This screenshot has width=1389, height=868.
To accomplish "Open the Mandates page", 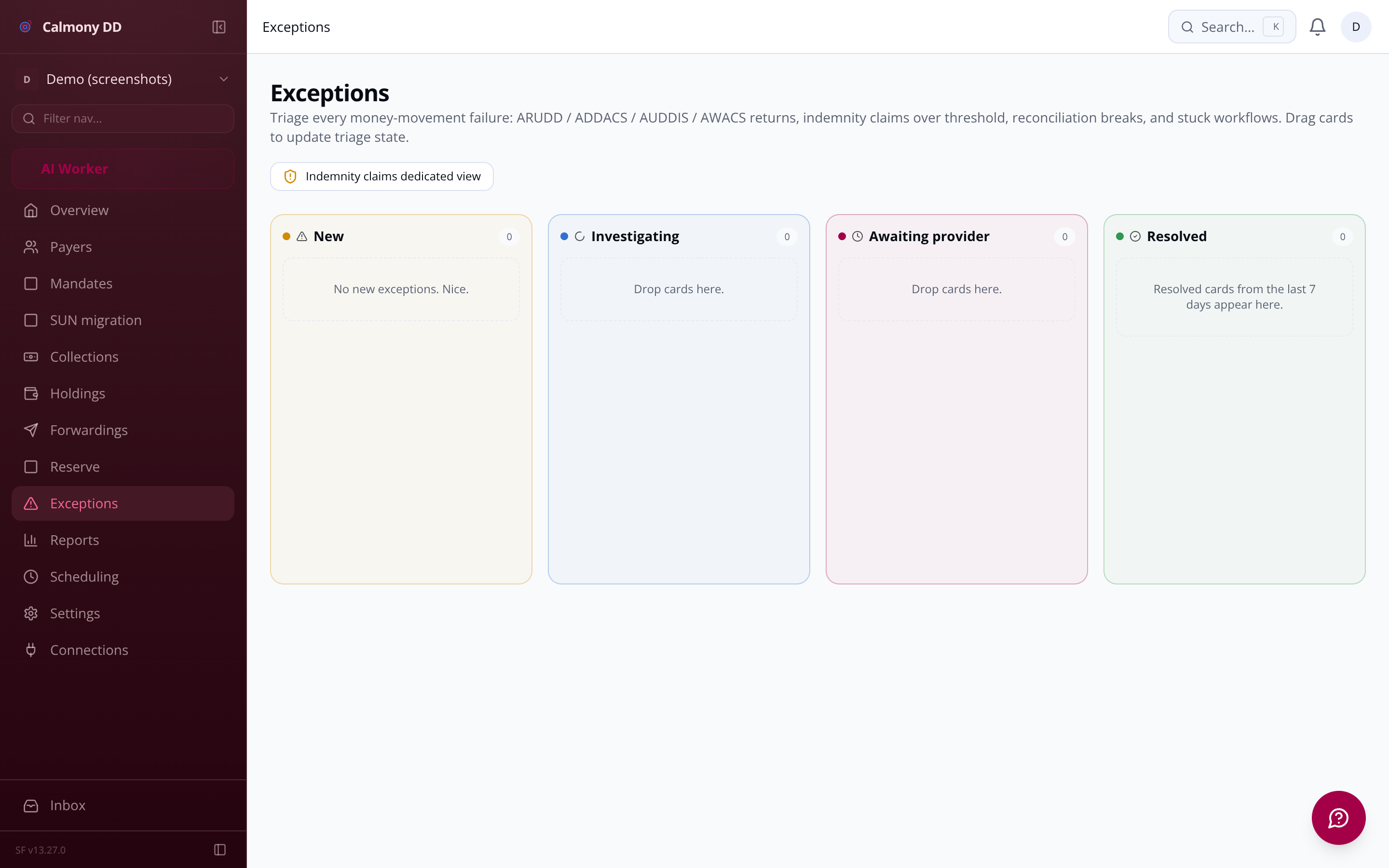I will [123, 284].
